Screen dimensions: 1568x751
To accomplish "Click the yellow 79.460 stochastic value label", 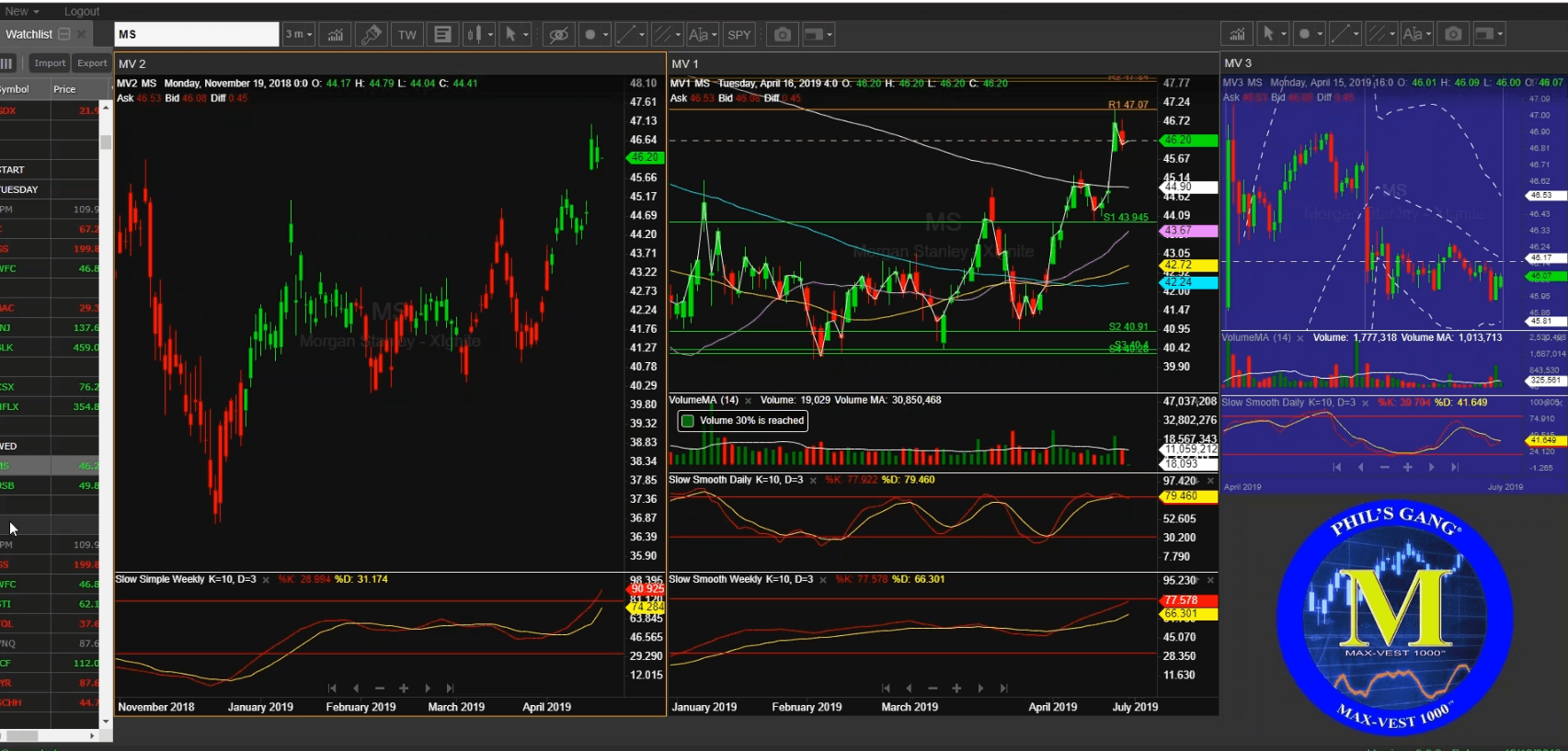I will 1189,496.
